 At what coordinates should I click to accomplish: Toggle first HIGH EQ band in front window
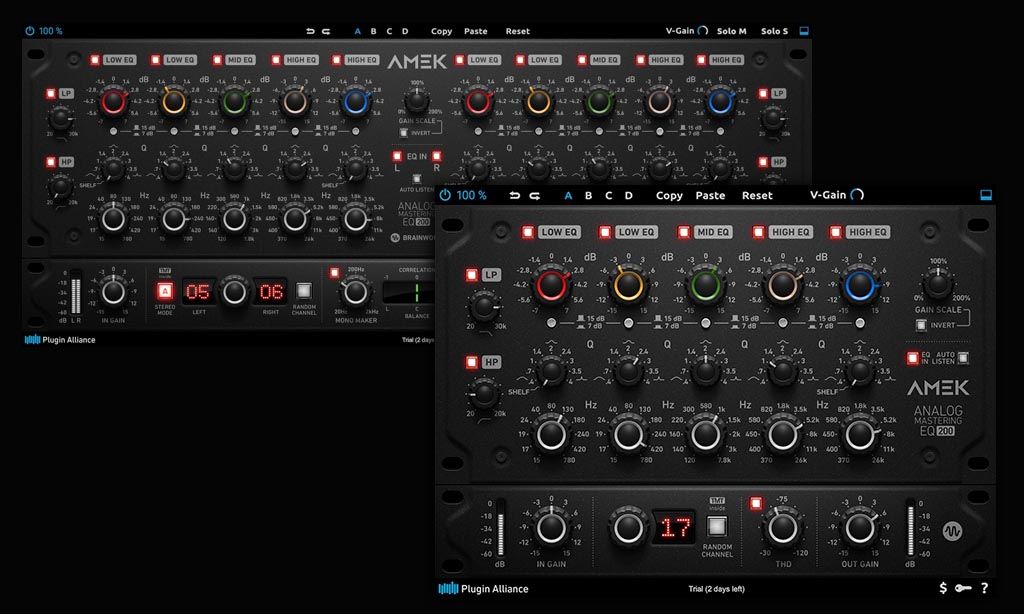point(758,232)
